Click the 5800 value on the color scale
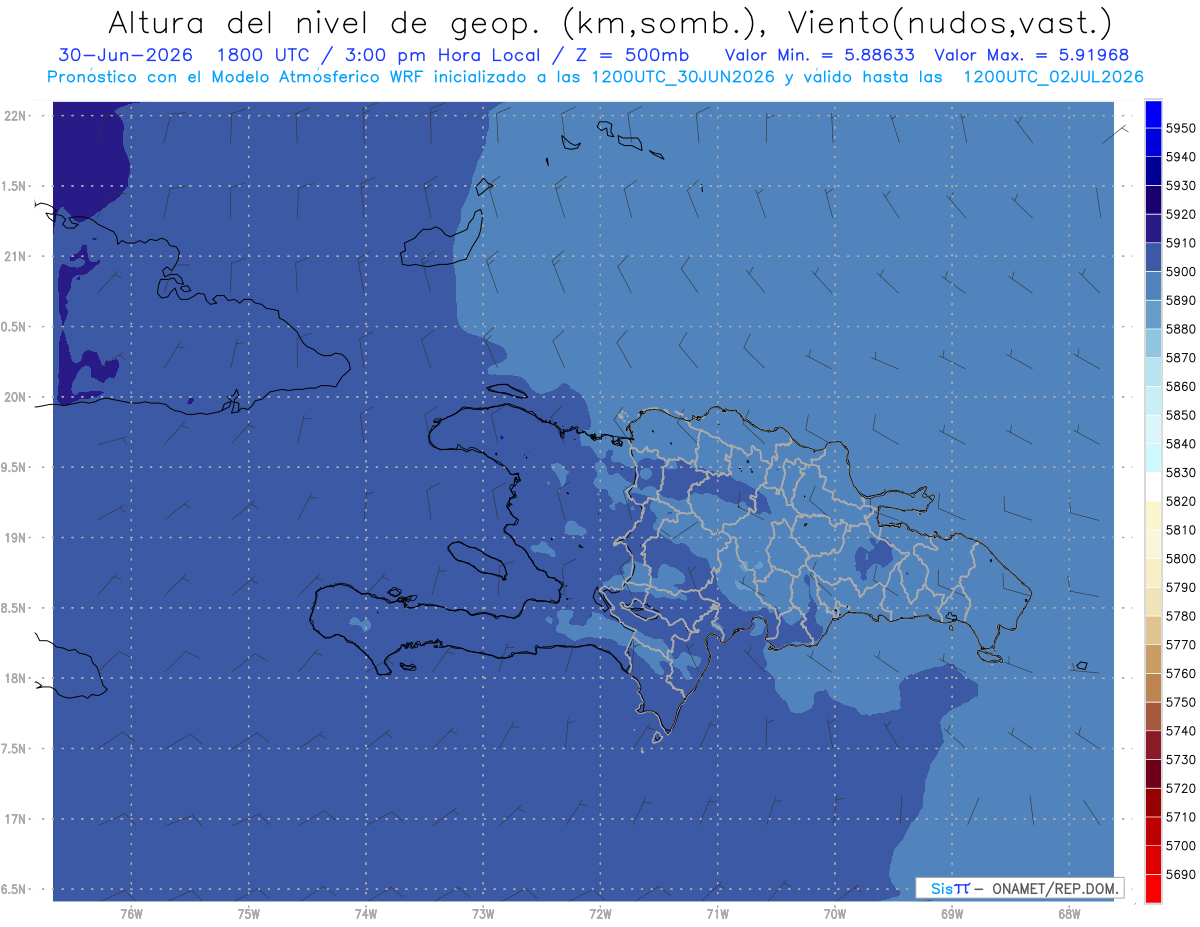Viewport: 1200px width, 927px height. click(1181, 558)
